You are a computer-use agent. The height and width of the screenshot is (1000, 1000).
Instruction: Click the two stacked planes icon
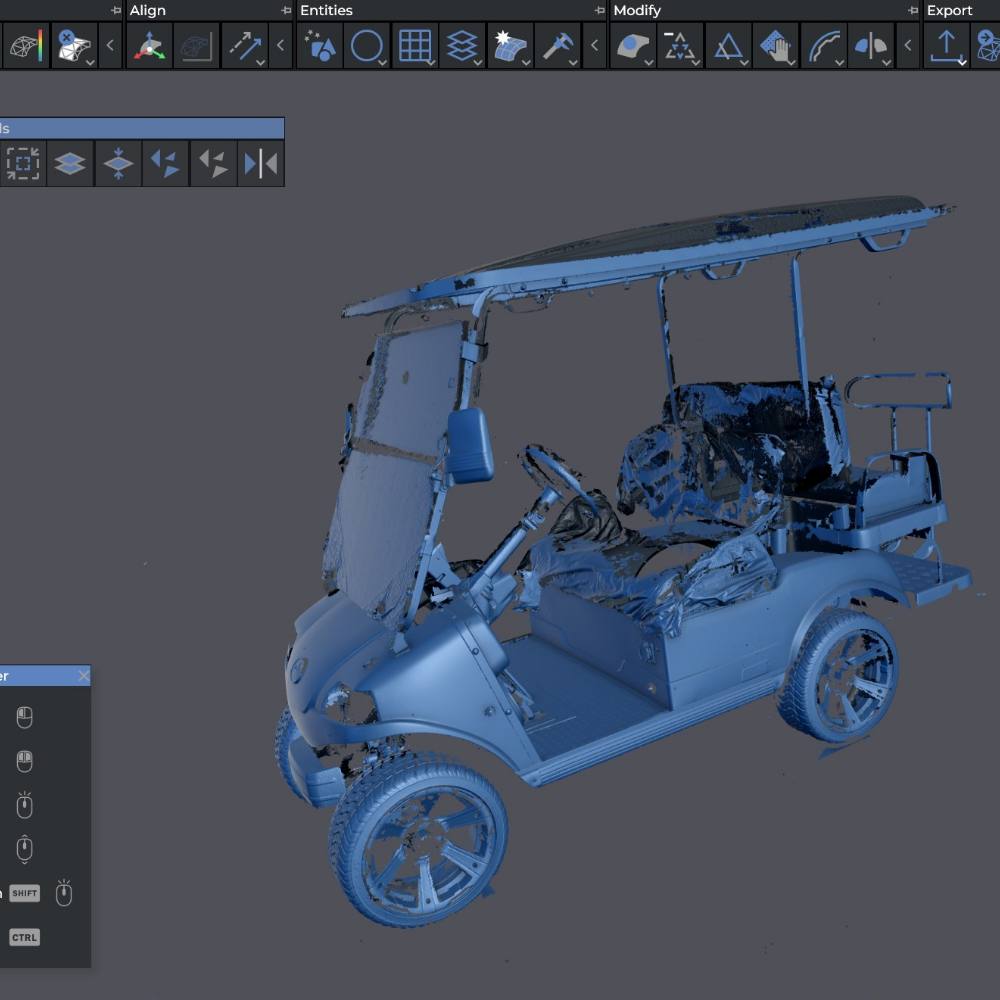pyautogui.click(x=70, y=163)
